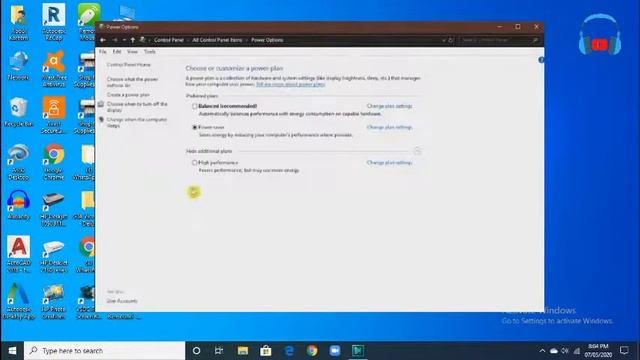
Task: Change plan settings for High performance plan
Action: pyautogui.click(x=389, y=162)
